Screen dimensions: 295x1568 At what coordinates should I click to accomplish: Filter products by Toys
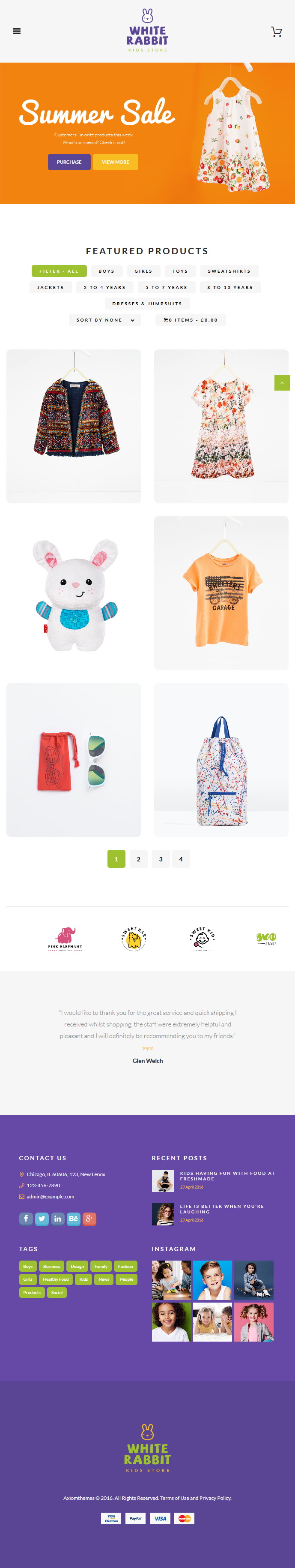pos(180,271)
